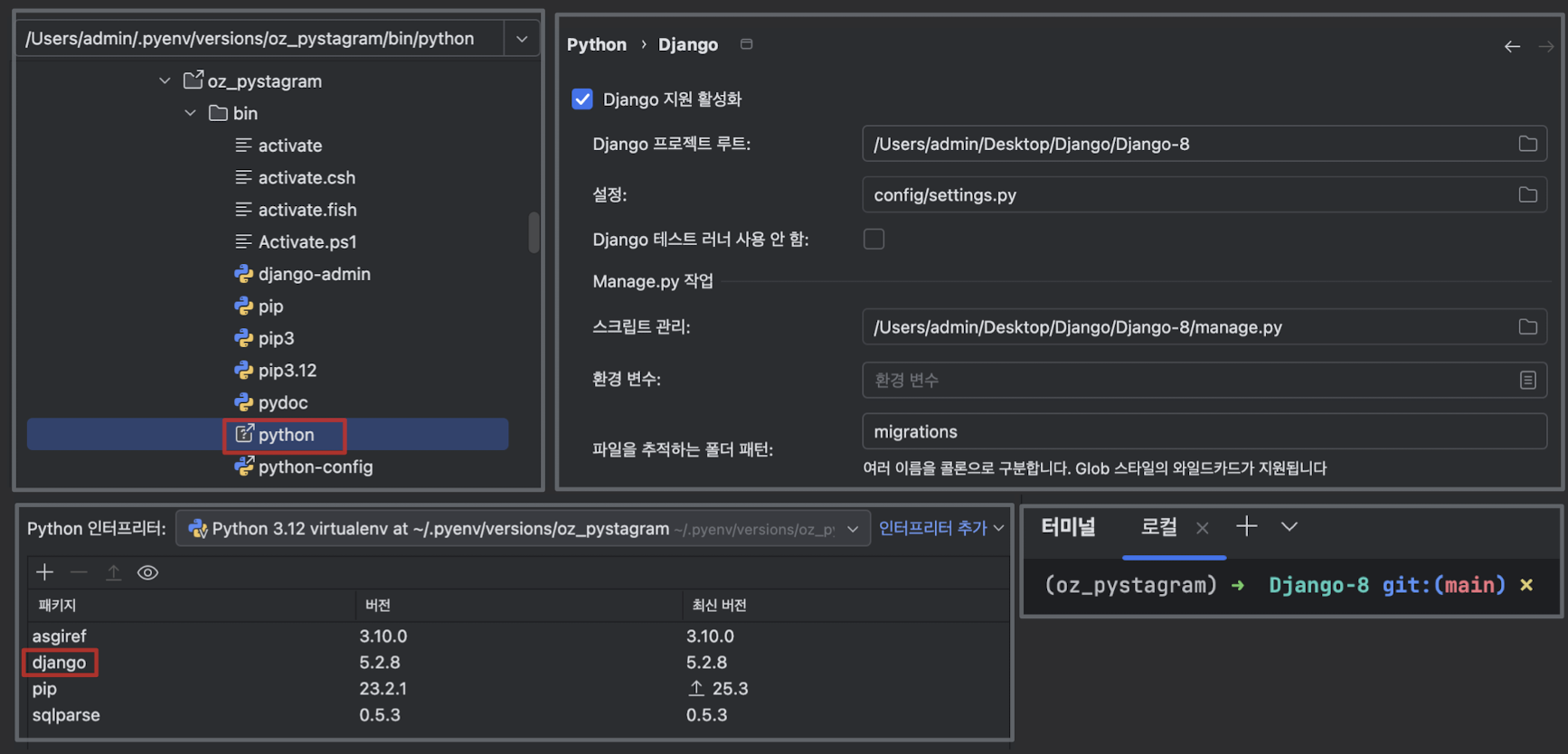Click the Django 프로젝트 루트 path field

1204,144
